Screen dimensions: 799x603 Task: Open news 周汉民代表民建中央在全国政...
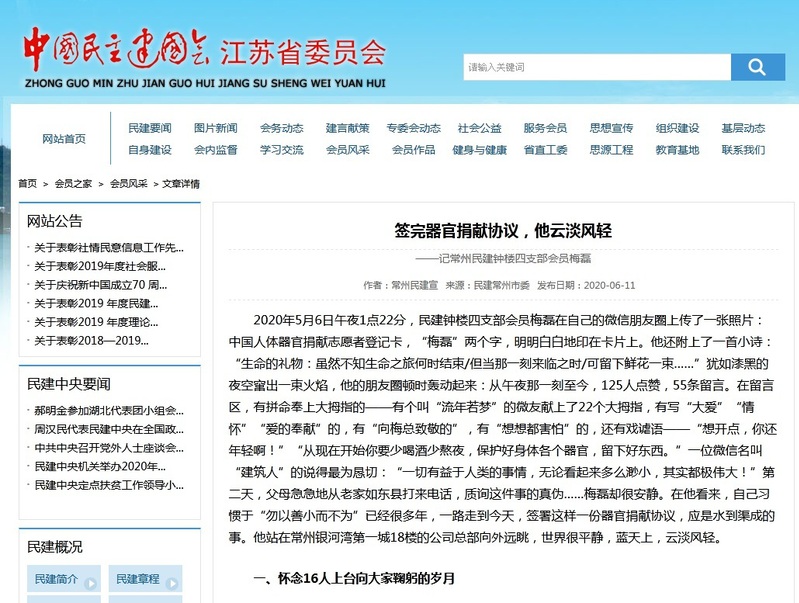[109, 429]
